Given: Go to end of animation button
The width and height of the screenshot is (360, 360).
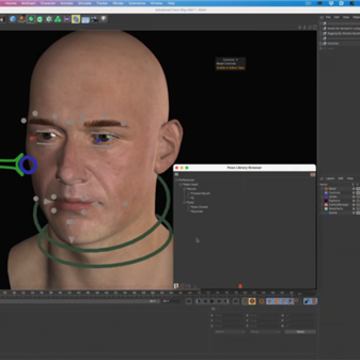Looking at the screenshot, I should [x=235, y=301].
